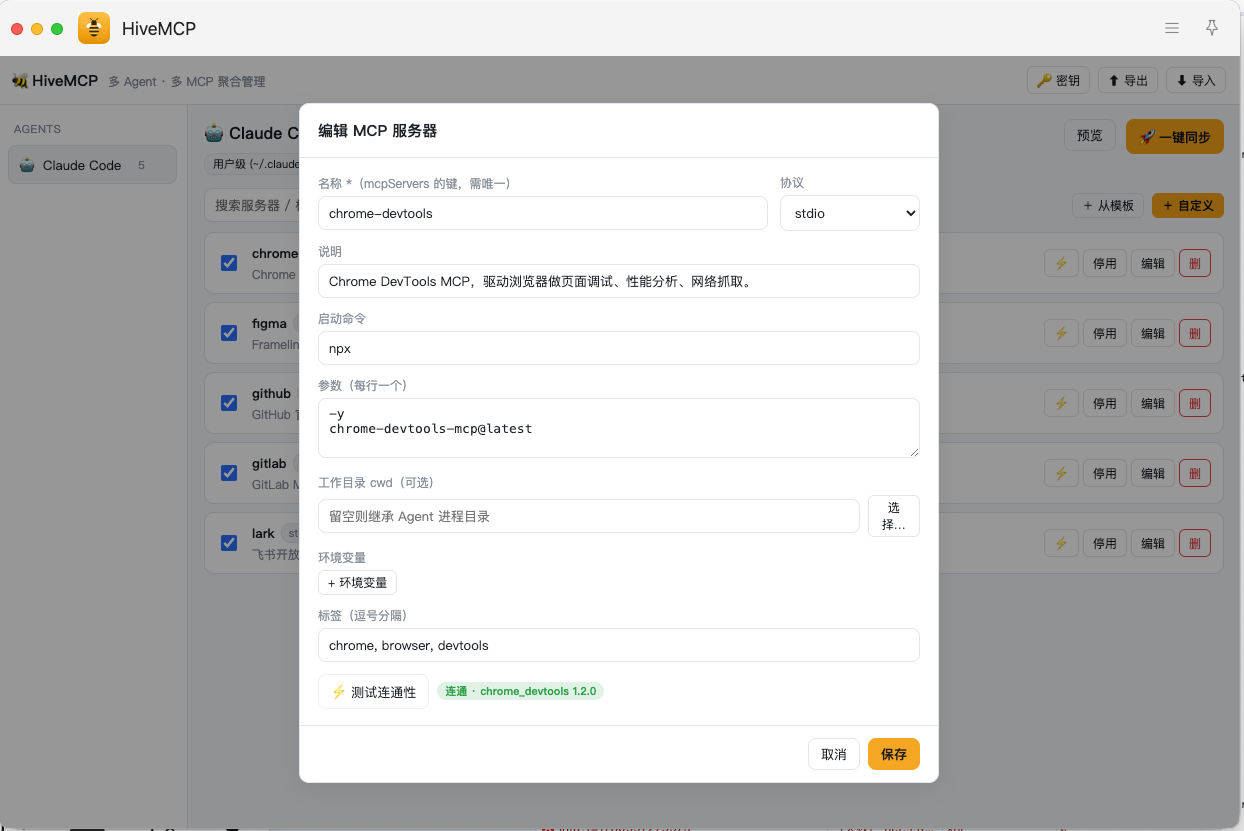Open the 协议 stdio protocol dropdown
Viewport: 1244px width, 831px height.
point(850,213)
